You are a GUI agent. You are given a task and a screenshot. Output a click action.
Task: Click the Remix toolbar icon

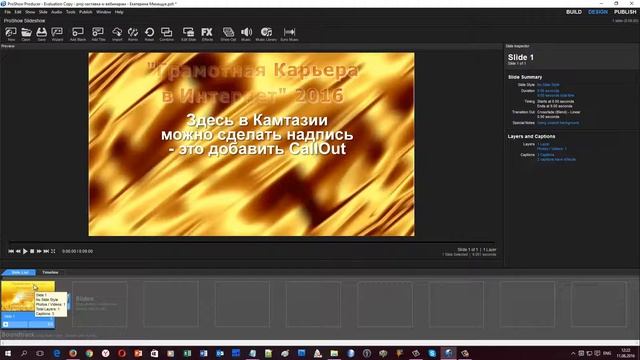(133, 33)
